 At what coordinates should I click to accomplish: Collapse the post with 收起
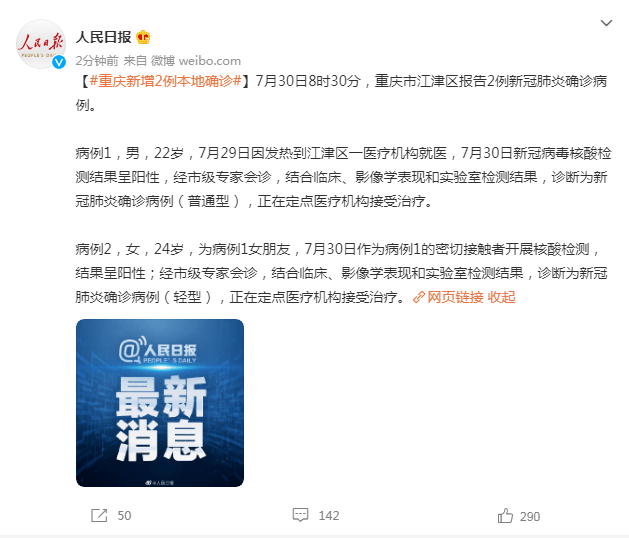pos(501,297)
